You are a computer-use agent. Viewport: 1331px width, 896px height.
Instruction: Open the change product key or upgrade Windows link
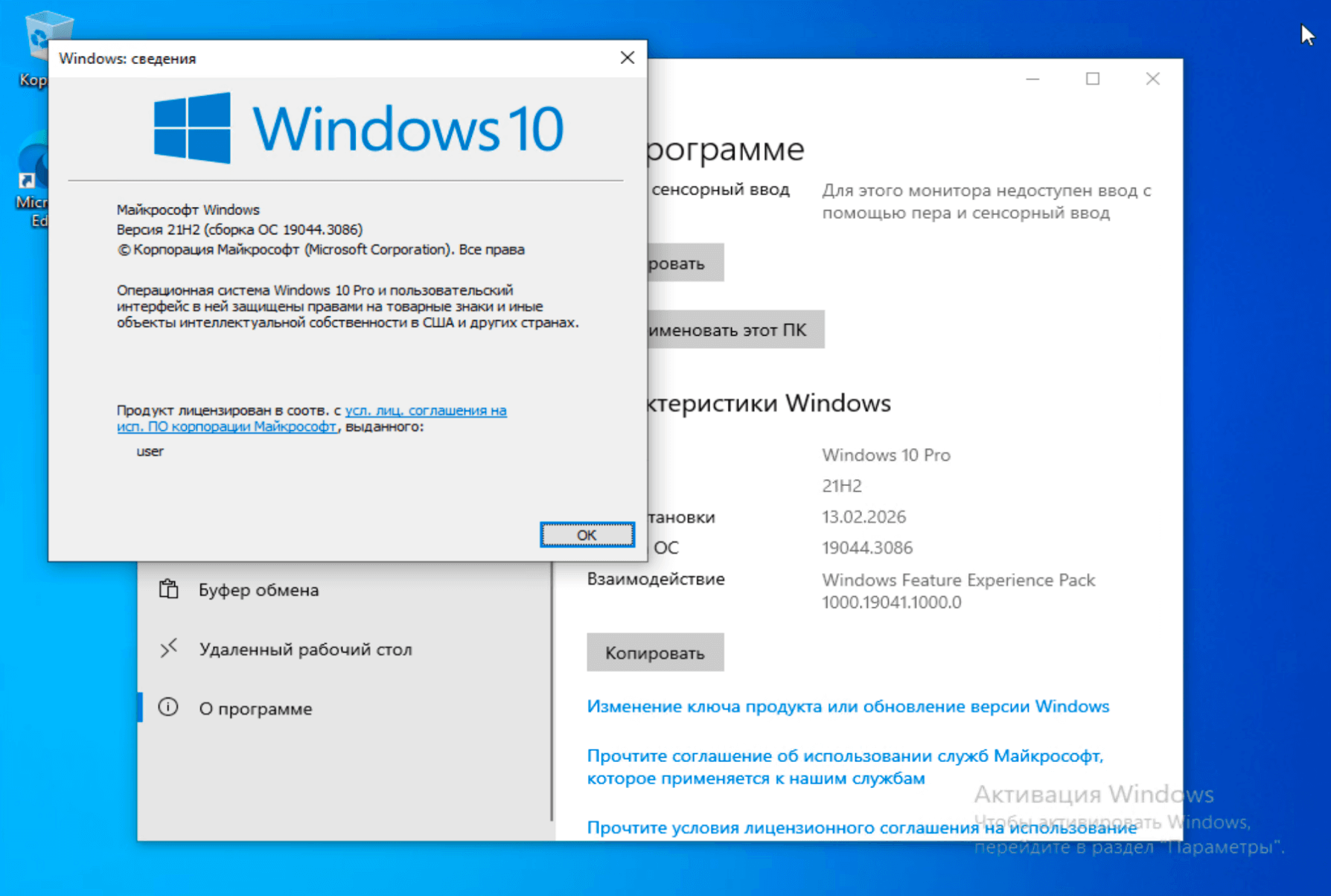[x=847, y=706]
